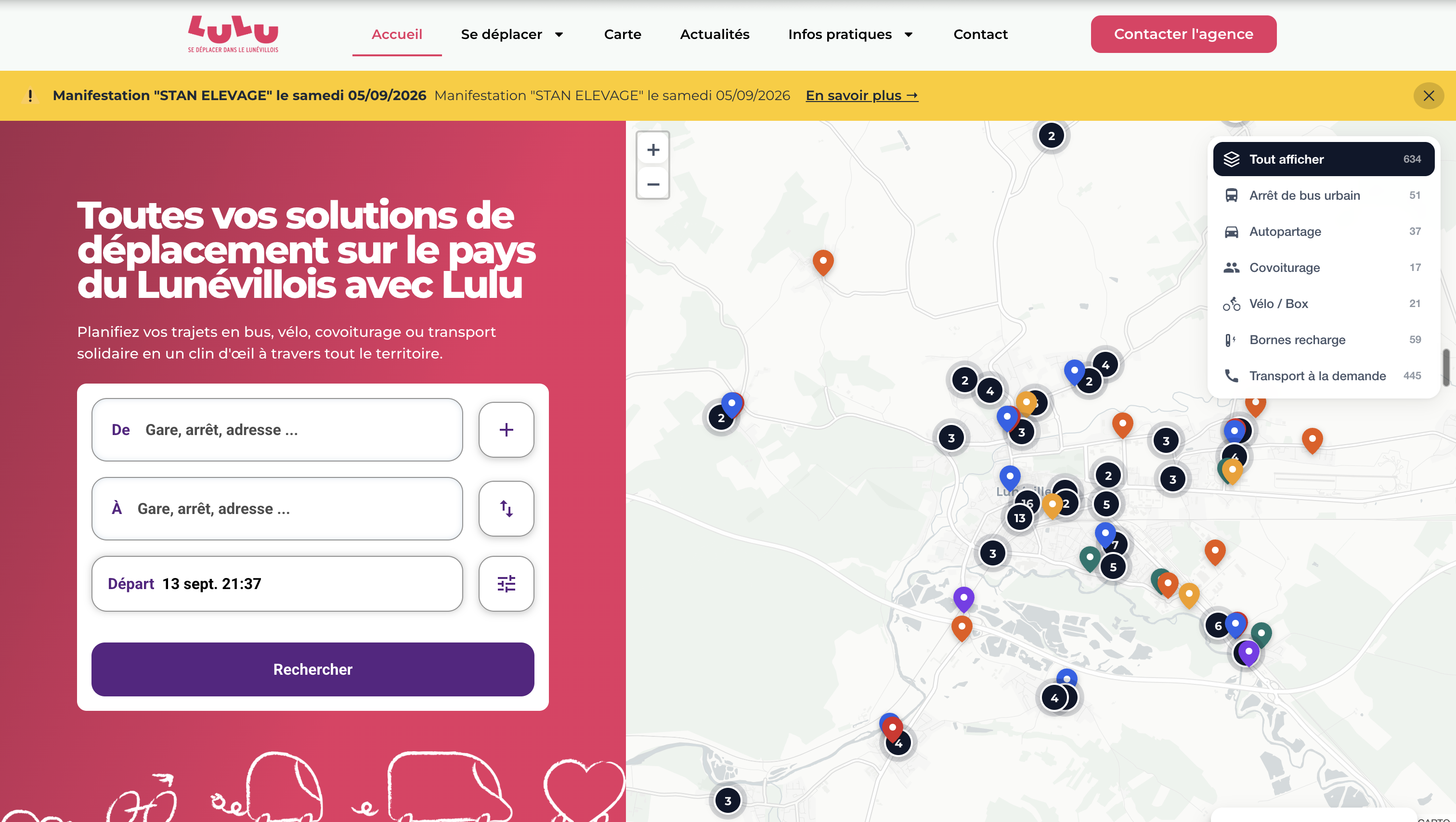Click the exclamation alert icon in banner
The image size is (1456, 822).
point(30,95)
